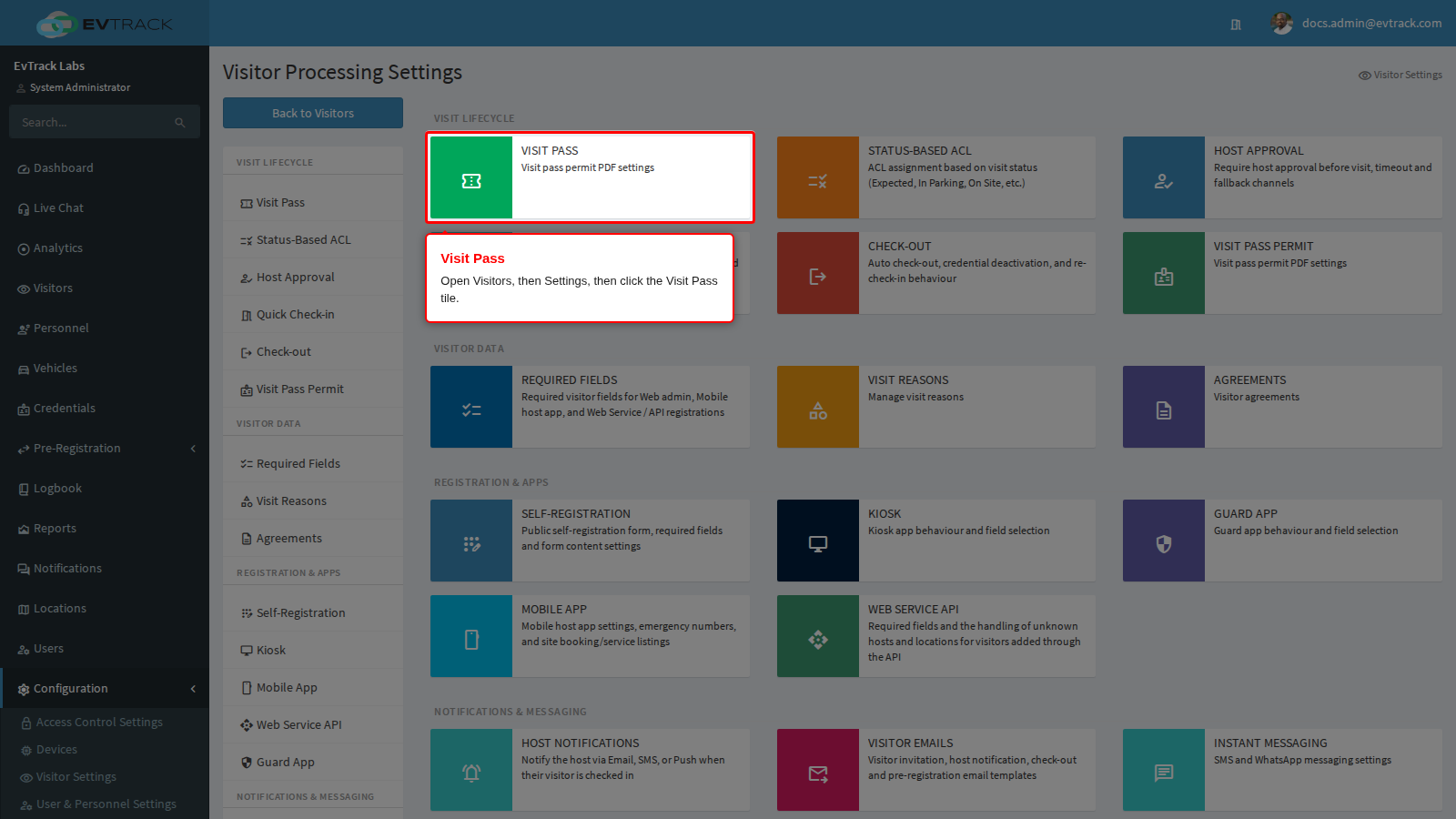Open the Host Approval tile icon
This screenshot has height=819, width=1456.
(x=1164, y=177)
